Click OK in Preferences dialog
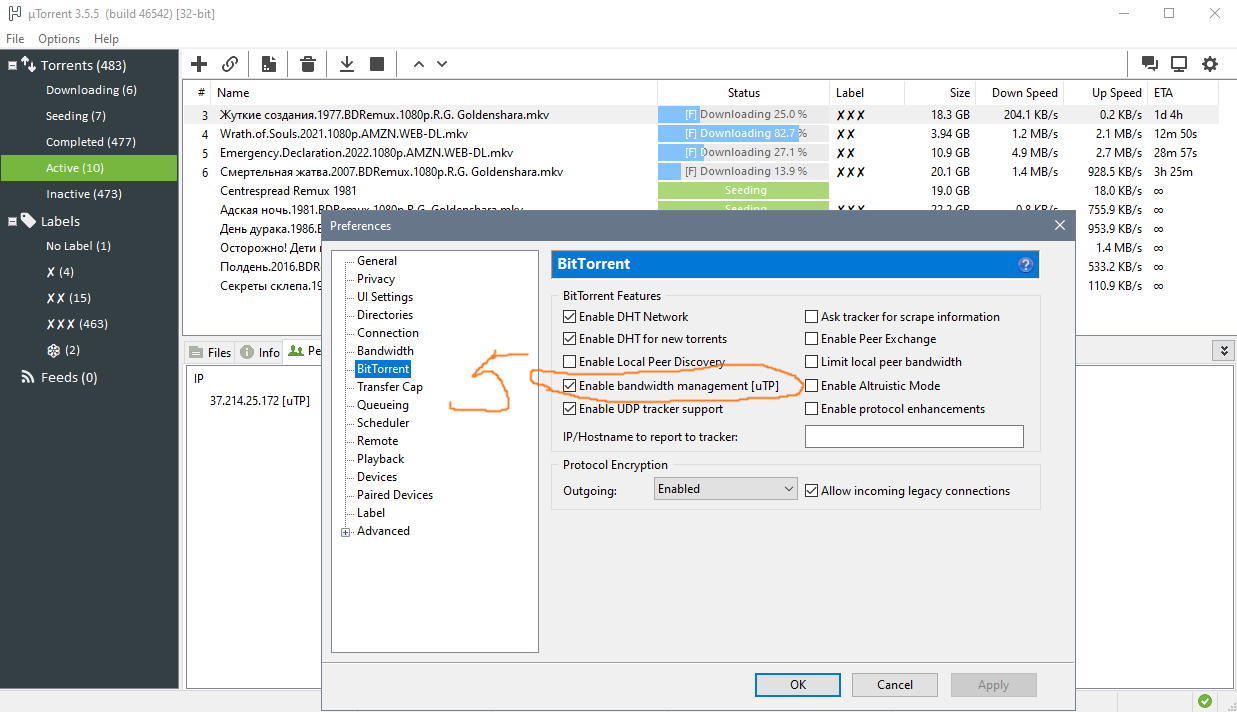 pyautogui.click(x=798, y=685)
